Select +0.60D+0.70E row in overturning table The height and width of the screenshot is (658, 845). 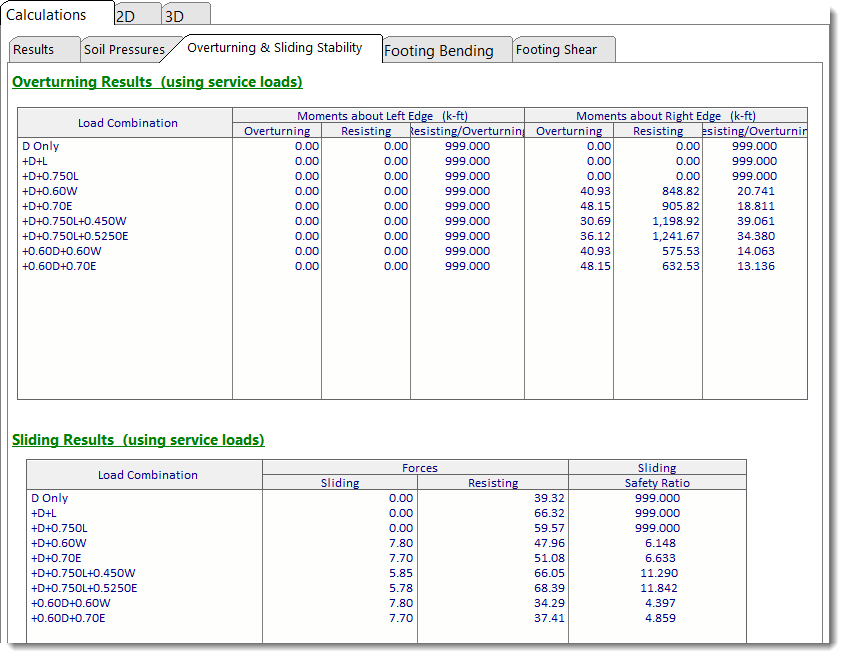point(62,266)
